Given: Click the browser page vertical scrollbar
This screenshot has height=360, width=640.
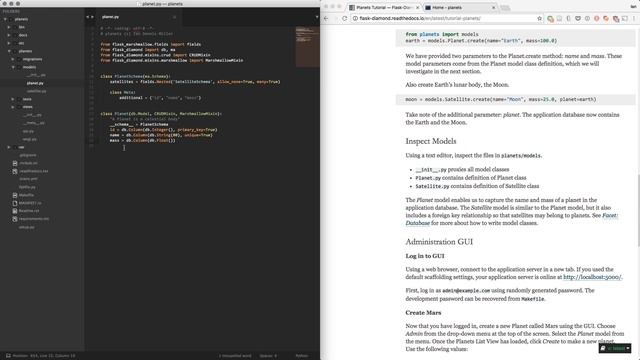Looking at the screenshot, I should tap(638, 210).
